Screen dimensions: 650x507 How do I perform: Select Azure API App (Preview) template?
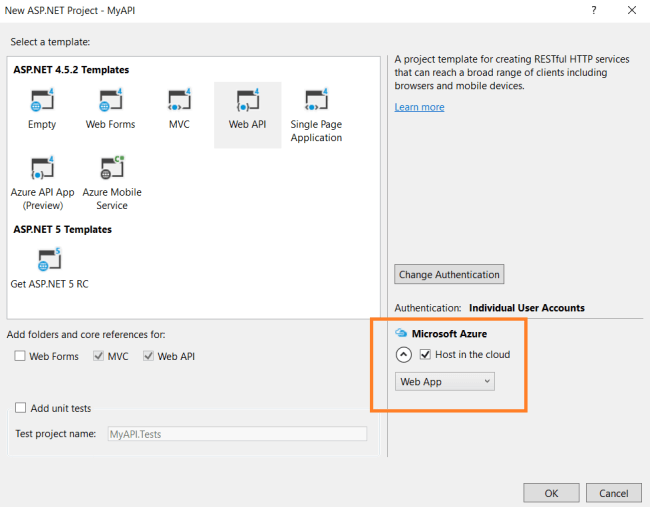coord(42,168)
